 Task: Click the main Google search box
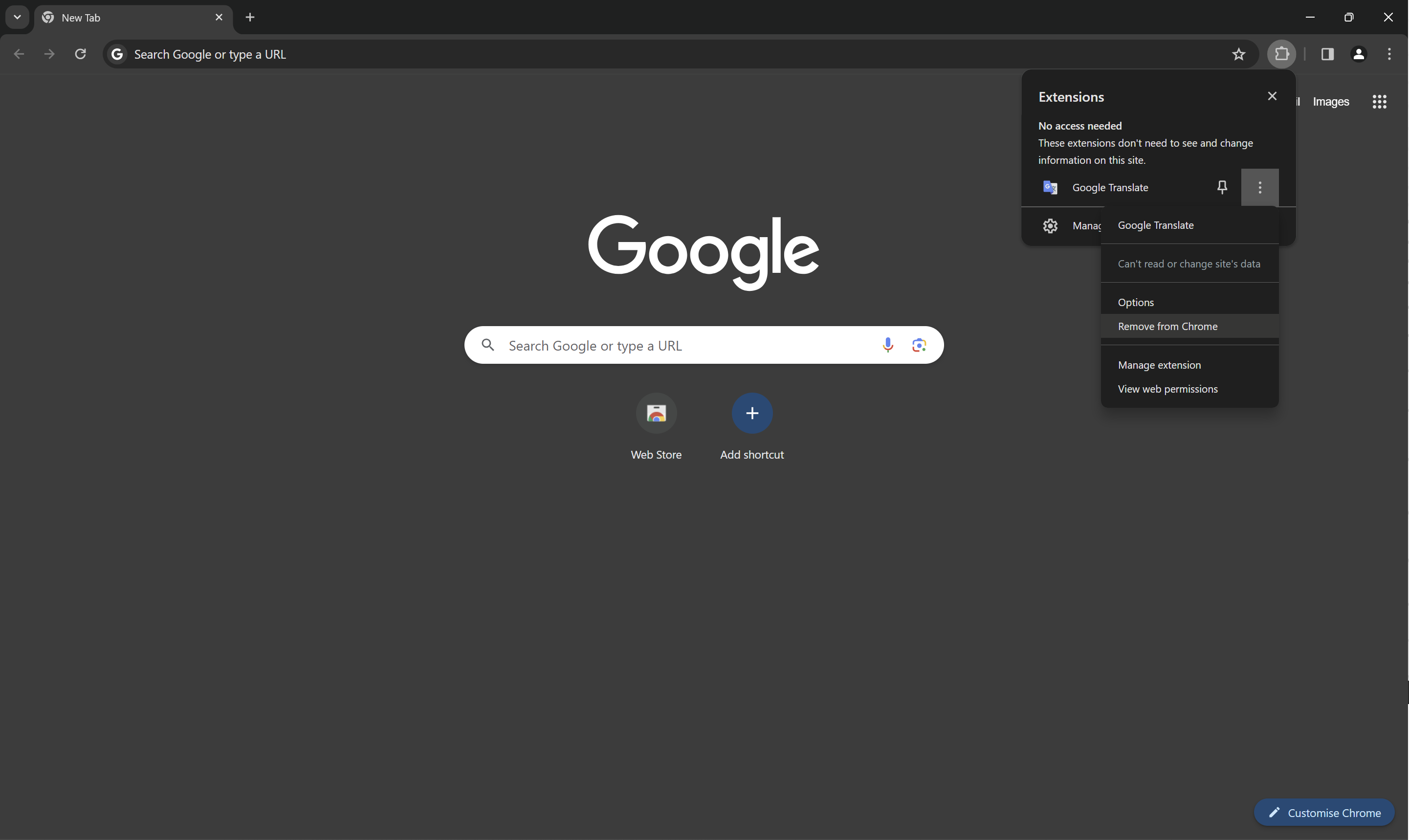pos(704,345)
